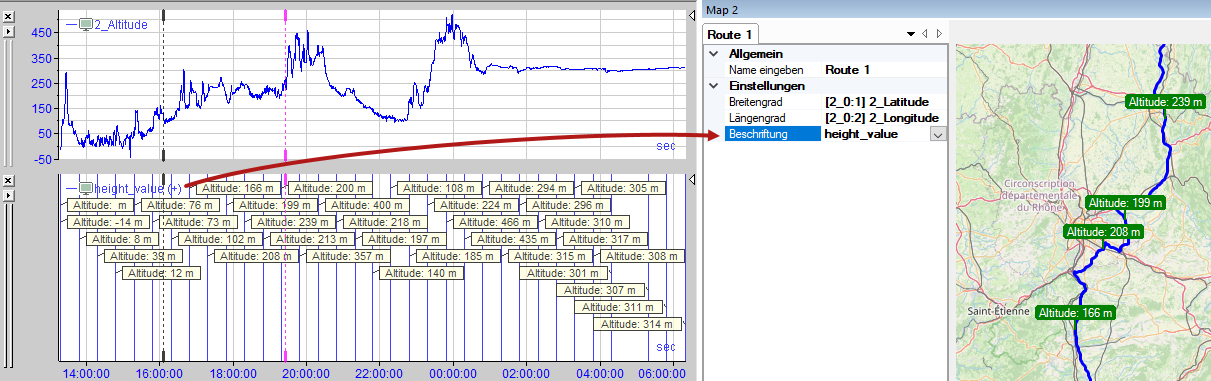1211x381 pixels.
Task: Click the Altitude: 166 m label on the map
Action: pyautogui.click(x=1075, y=313)
